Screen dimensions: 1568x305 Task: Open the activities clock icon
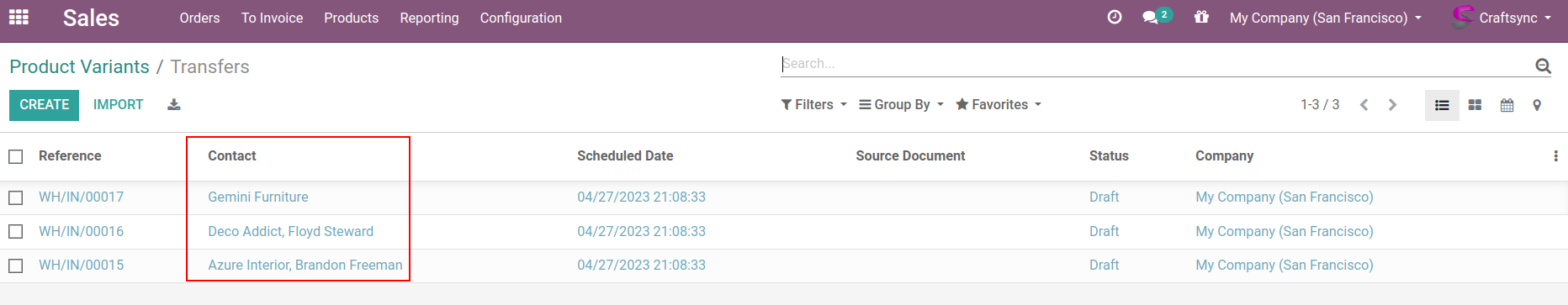click(1115, 17)
